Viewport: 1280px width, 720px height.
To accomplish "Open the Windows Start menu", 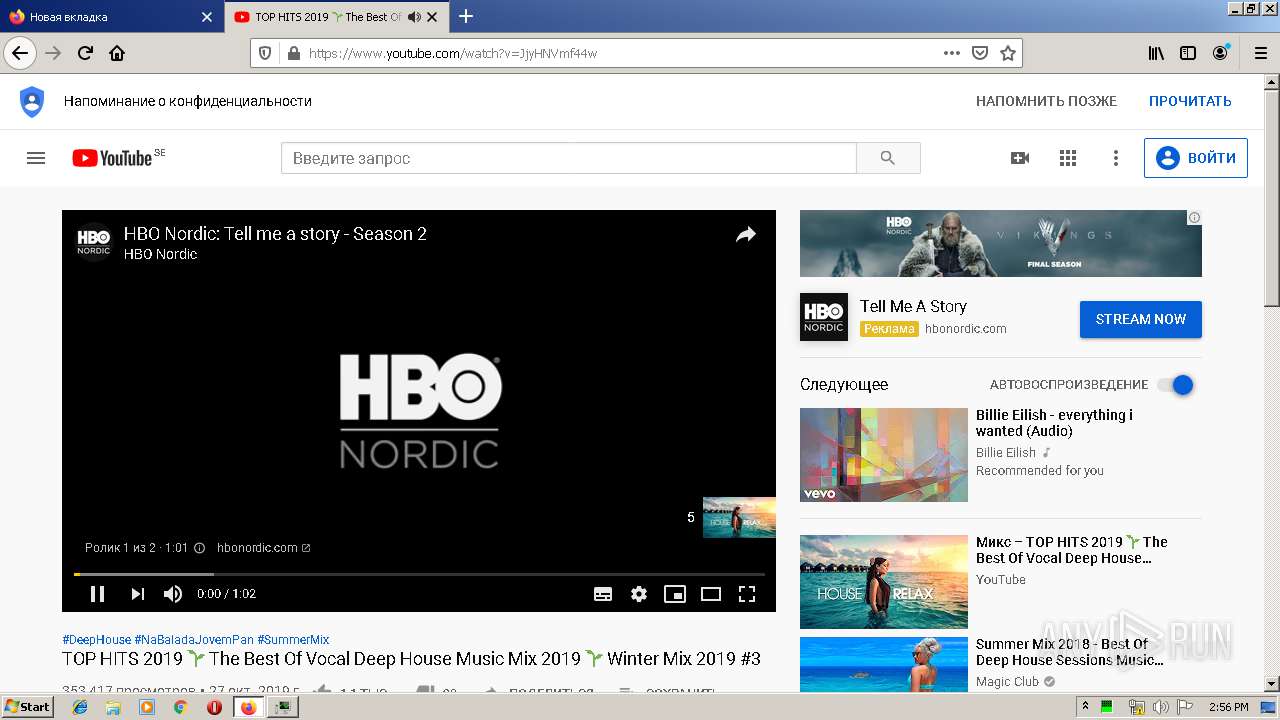I will pos(27,706).
